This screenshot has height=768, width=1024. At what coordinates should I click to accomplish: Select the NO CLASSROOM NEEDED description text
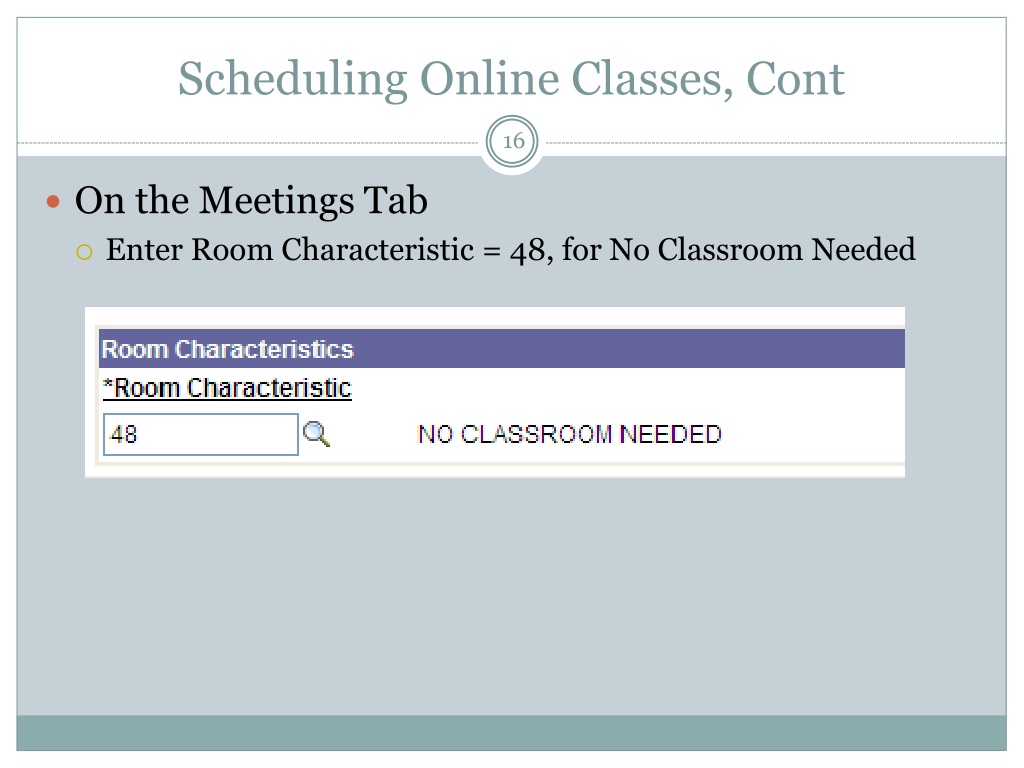tap(569, 434)
